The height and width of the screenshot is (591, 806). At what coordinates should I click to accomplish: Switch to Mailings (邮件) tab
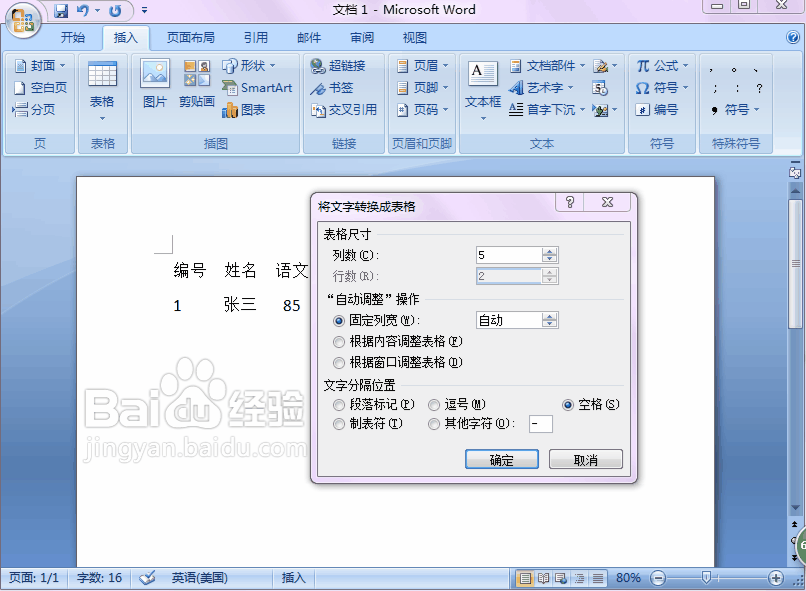tap(309, 38)
